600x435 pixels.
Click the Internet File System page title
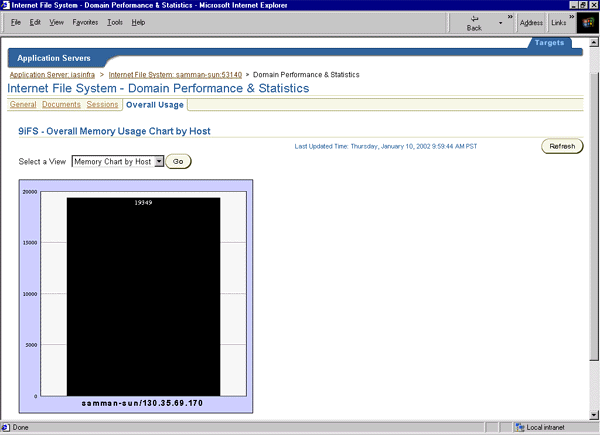tap(158, 88)
